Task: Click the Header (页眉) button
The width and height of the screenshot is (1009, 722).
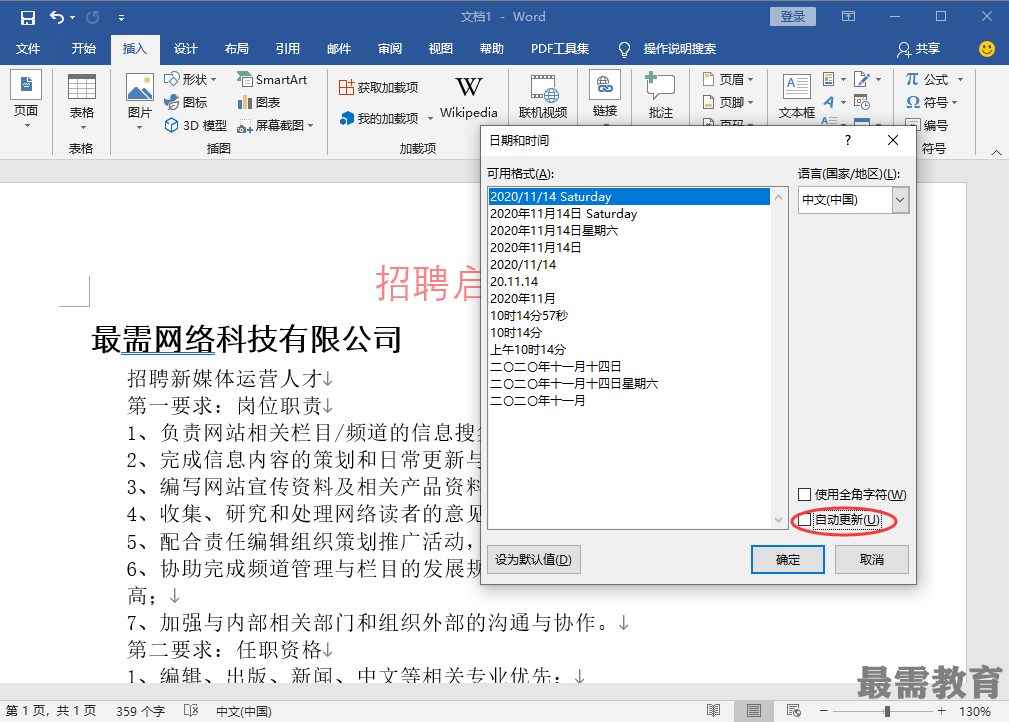Action: (728, 79)
